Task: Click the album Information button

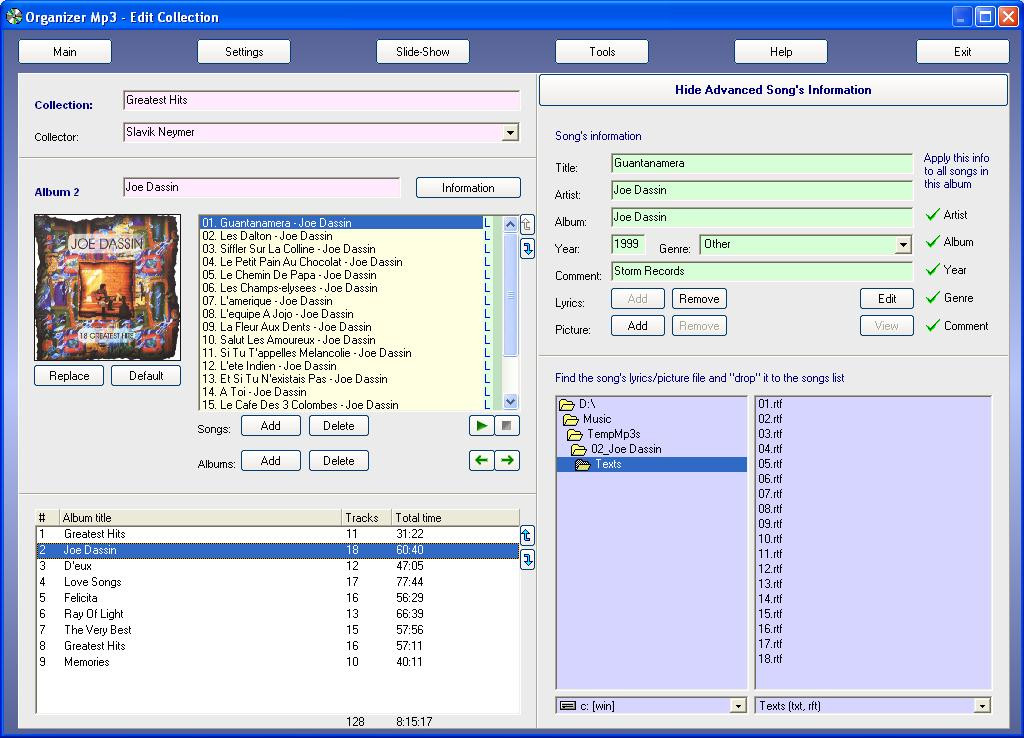Action: [468, 187]
